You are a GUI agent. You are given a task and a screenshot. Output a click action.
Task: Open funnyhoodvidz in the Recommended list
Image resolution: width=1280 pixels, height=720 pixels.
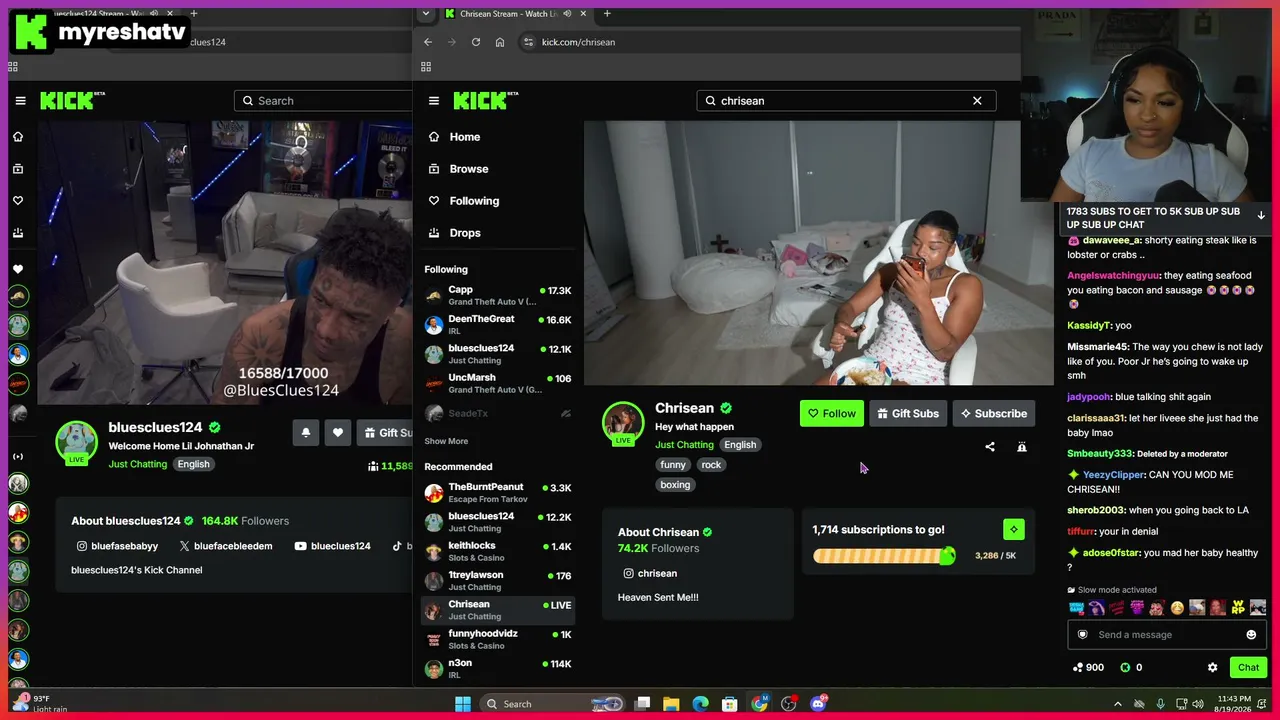498,639
